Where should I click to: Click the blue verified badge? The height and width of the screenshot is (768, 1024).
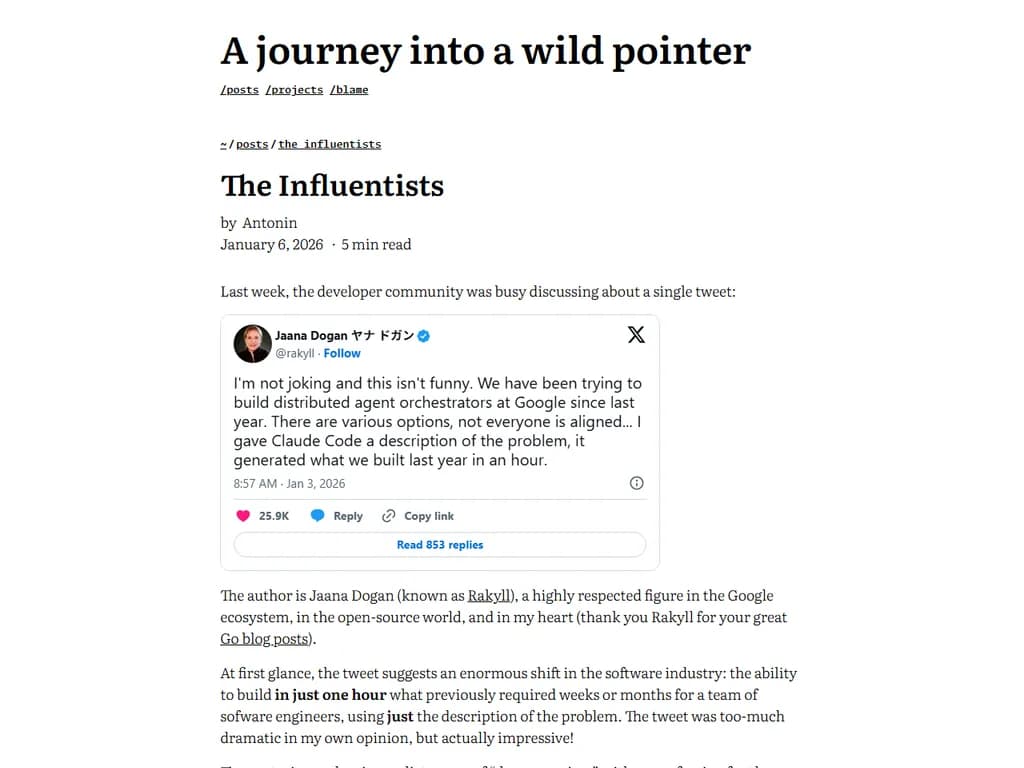tap(424, 336)
